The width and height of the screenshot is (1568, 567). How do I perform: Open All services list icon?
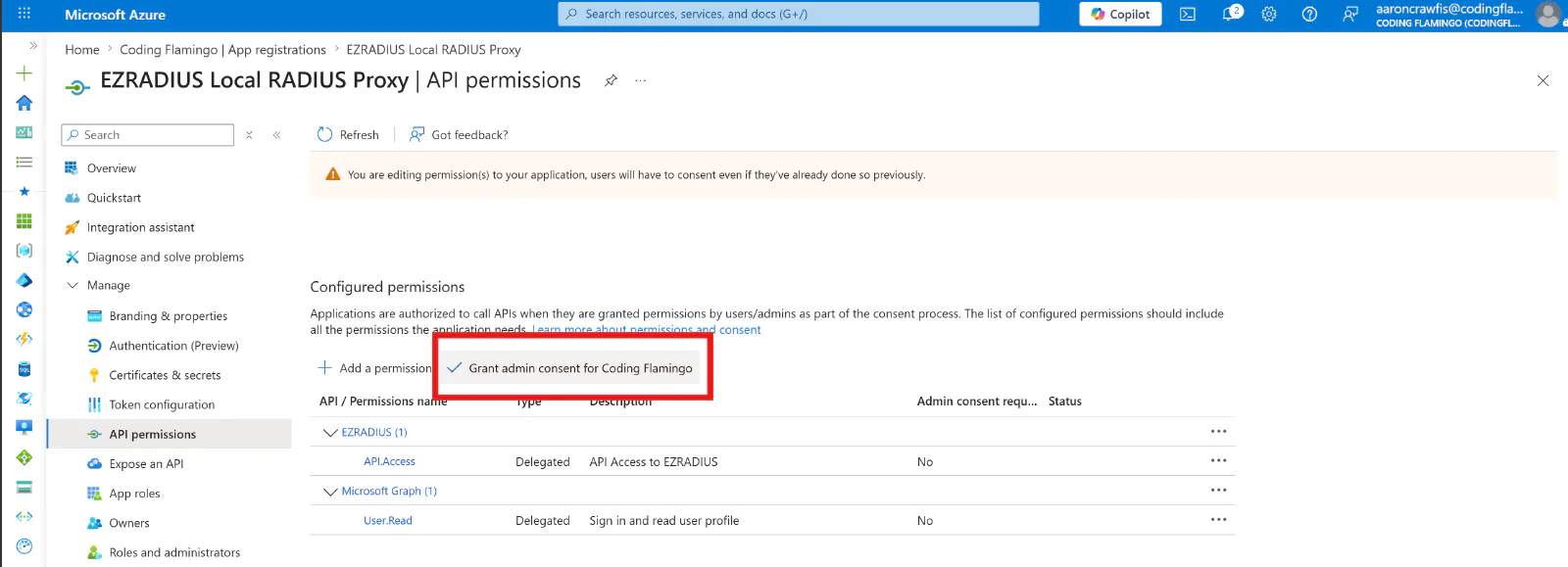(x=24, y=162)
